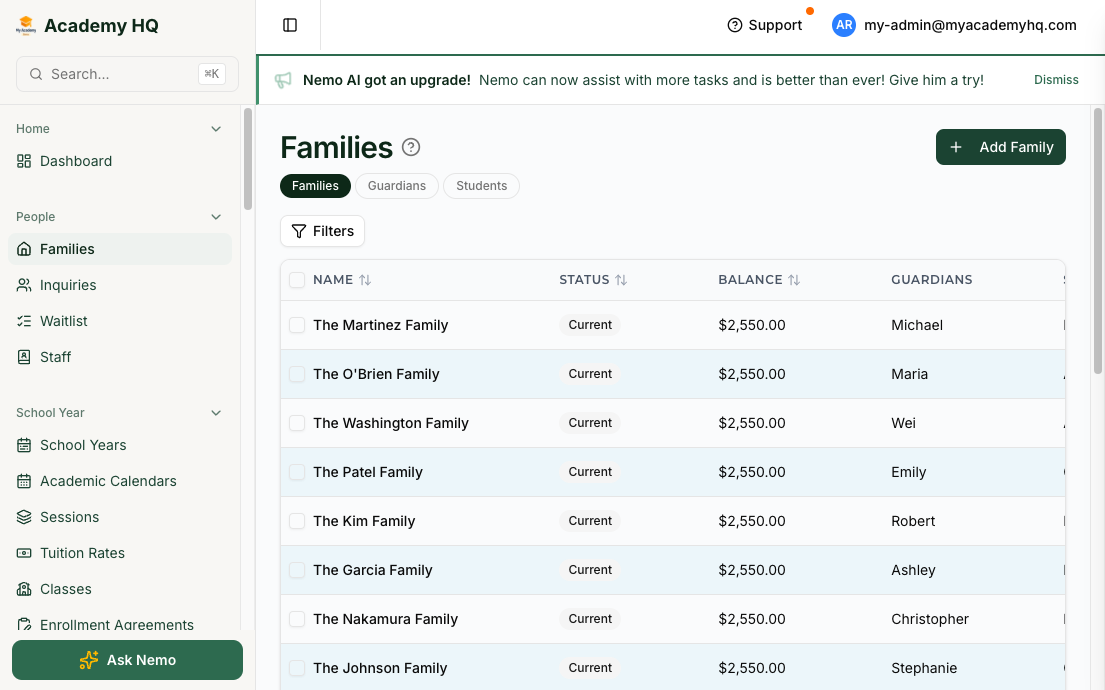Click the Families house icon in sidebar

[x=24, y=249]
